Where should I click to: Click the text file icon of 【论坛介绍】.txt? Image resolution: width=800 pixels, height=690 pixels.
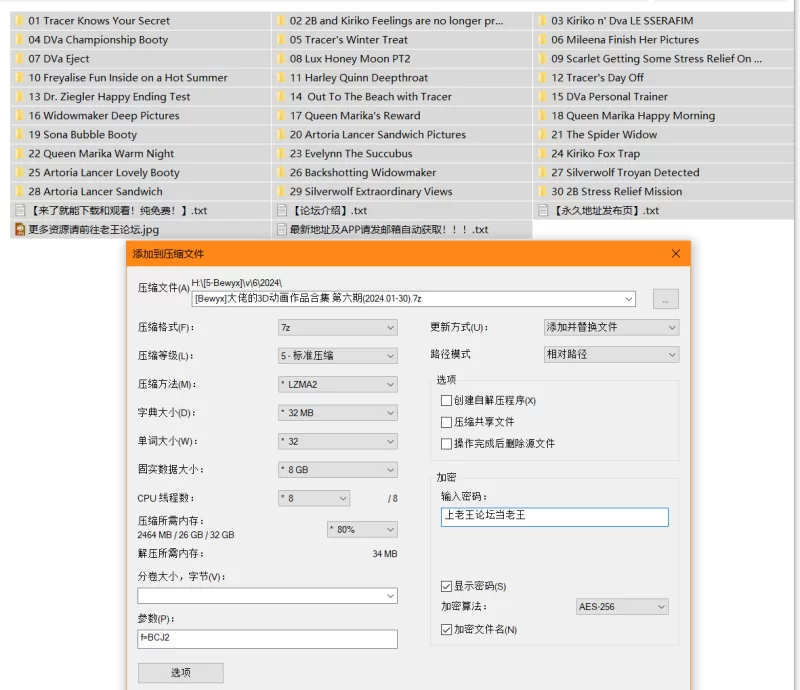click(282, 210)
